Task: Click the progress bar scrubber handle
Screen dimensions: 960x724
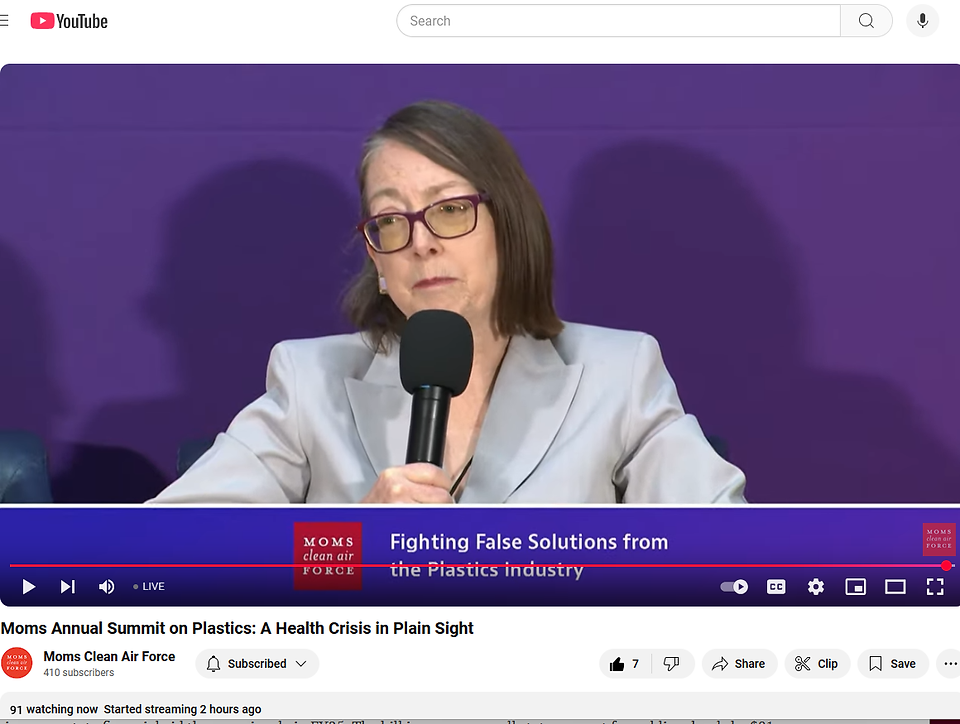Action: [947, 565]
